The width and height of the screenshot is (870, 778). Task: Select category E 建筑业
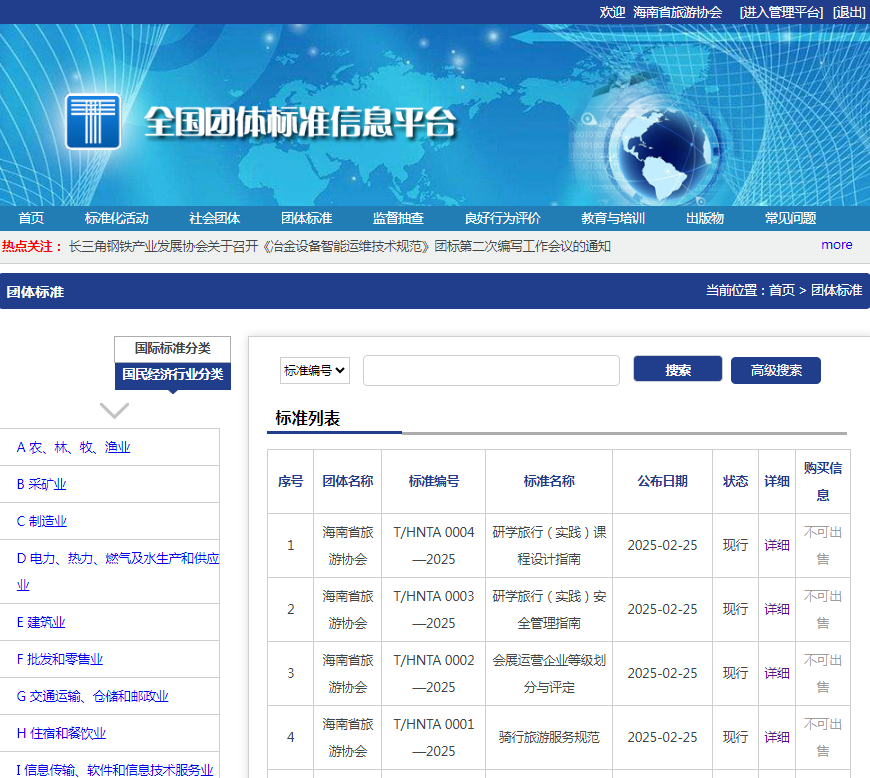41,622
